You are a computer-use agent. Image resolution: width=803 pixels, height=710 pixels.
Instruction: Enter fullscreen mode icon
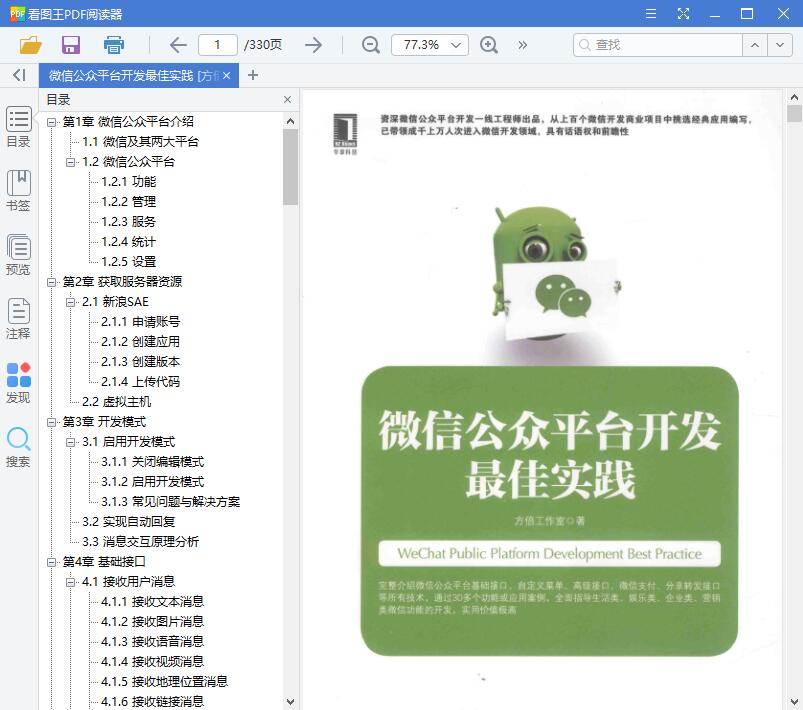(683, 13)
